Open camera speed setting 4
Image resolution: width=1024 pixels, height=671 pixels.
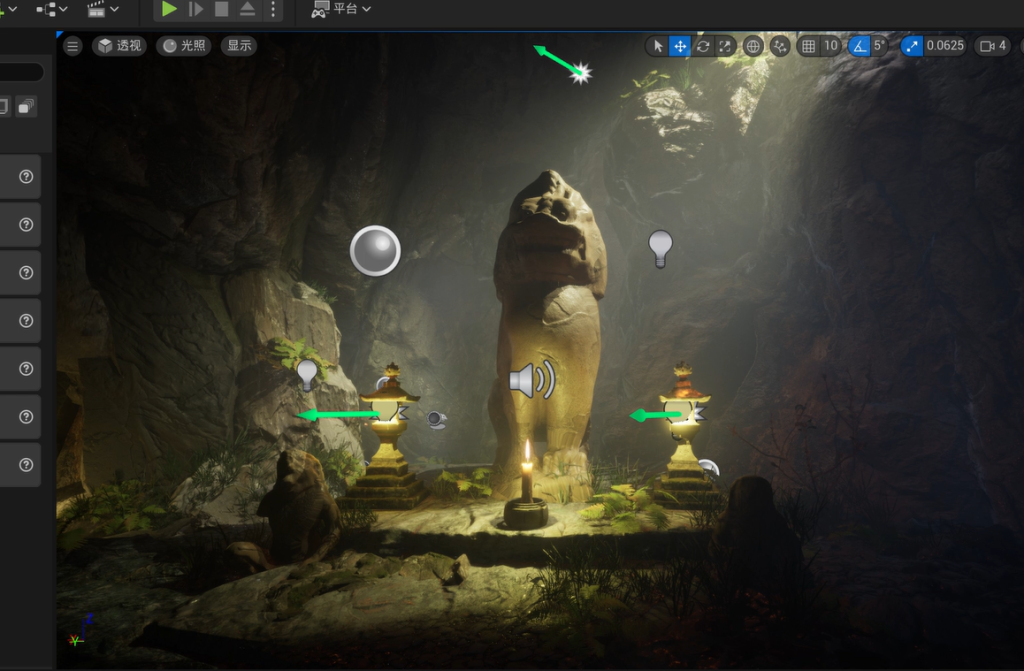993,46
